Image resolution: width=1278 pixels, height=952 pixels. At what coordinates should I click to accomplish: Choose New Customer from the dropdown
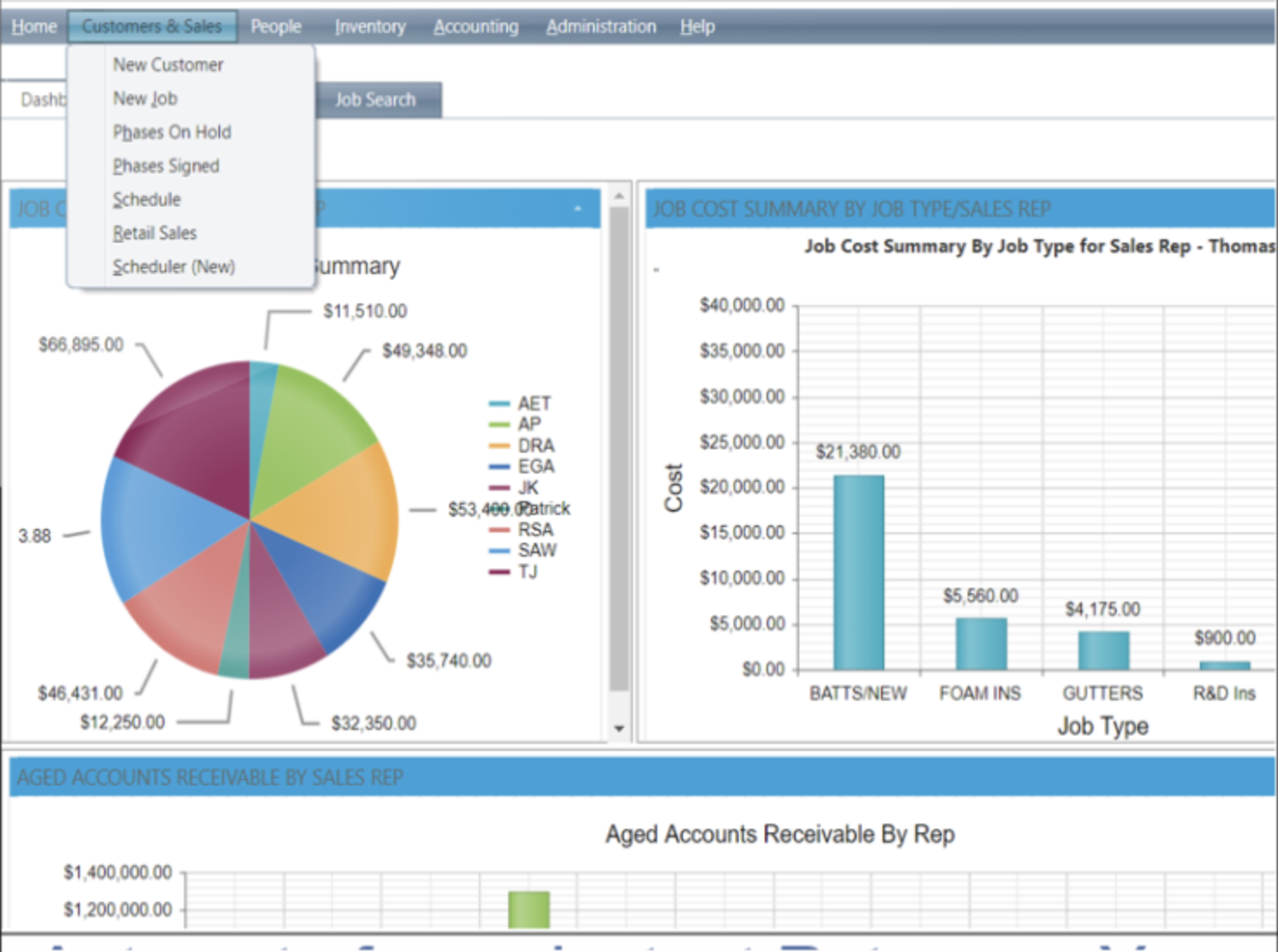(168, 65)
